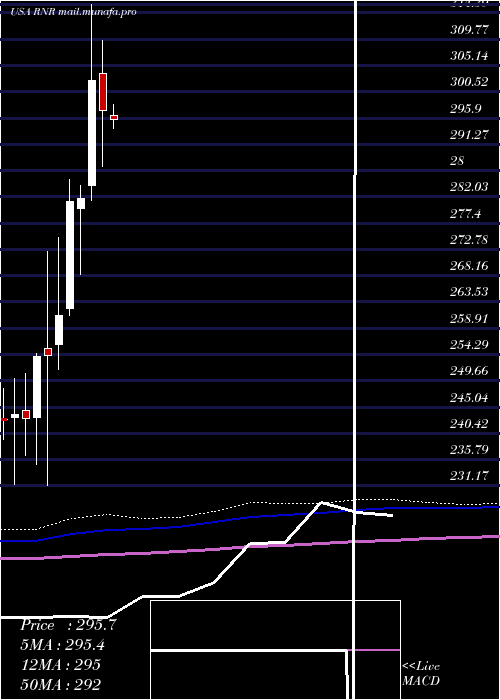Click the 291.27 price axis label
This screenshot has width=500, height=700.
(470, 134)
